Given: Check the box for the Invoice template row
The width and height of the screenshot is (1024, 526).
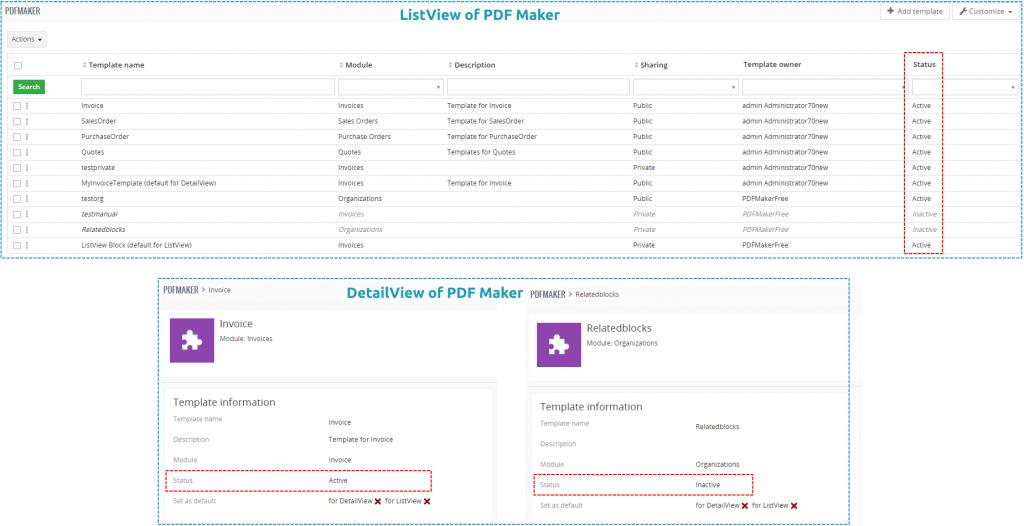Looking at the screenshot, I should click(x=18, y=105).
